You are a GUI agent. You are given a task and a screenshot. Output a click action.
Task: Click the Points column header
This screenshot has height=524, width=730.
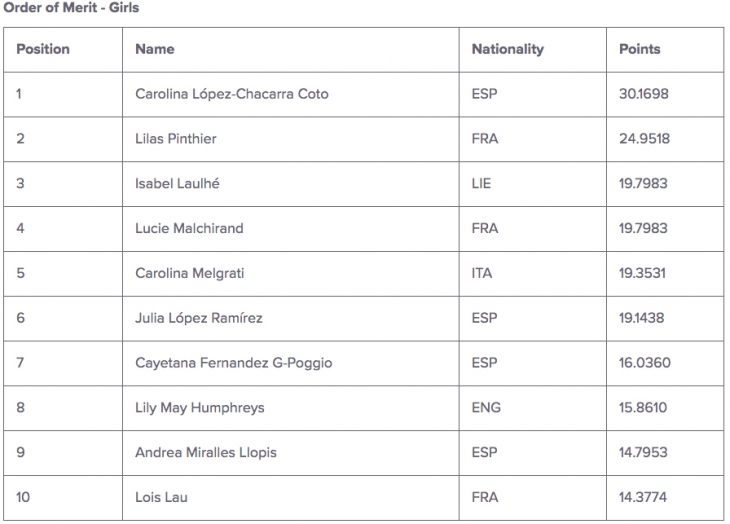click(640, 49)
